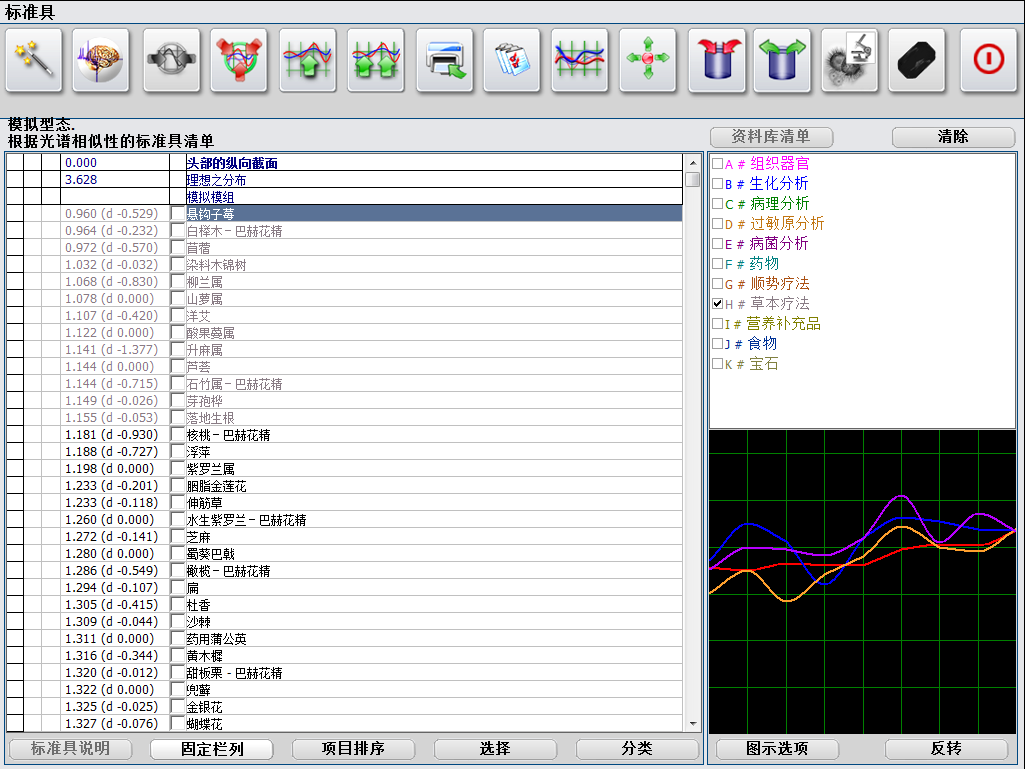The height and width of the screenshot is (769, 1025).
Task: Open the brain analysis toolbar icon
Action: pos(101,60)
